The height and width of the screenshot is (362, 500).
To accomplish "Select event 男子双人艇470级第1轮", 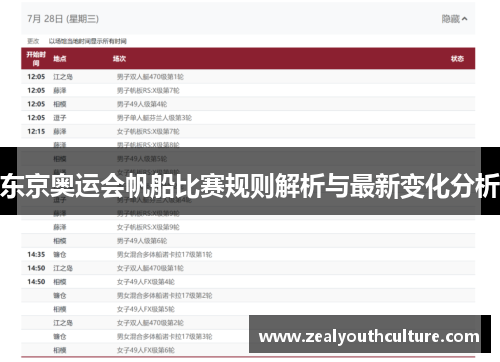I will [150, 77].
